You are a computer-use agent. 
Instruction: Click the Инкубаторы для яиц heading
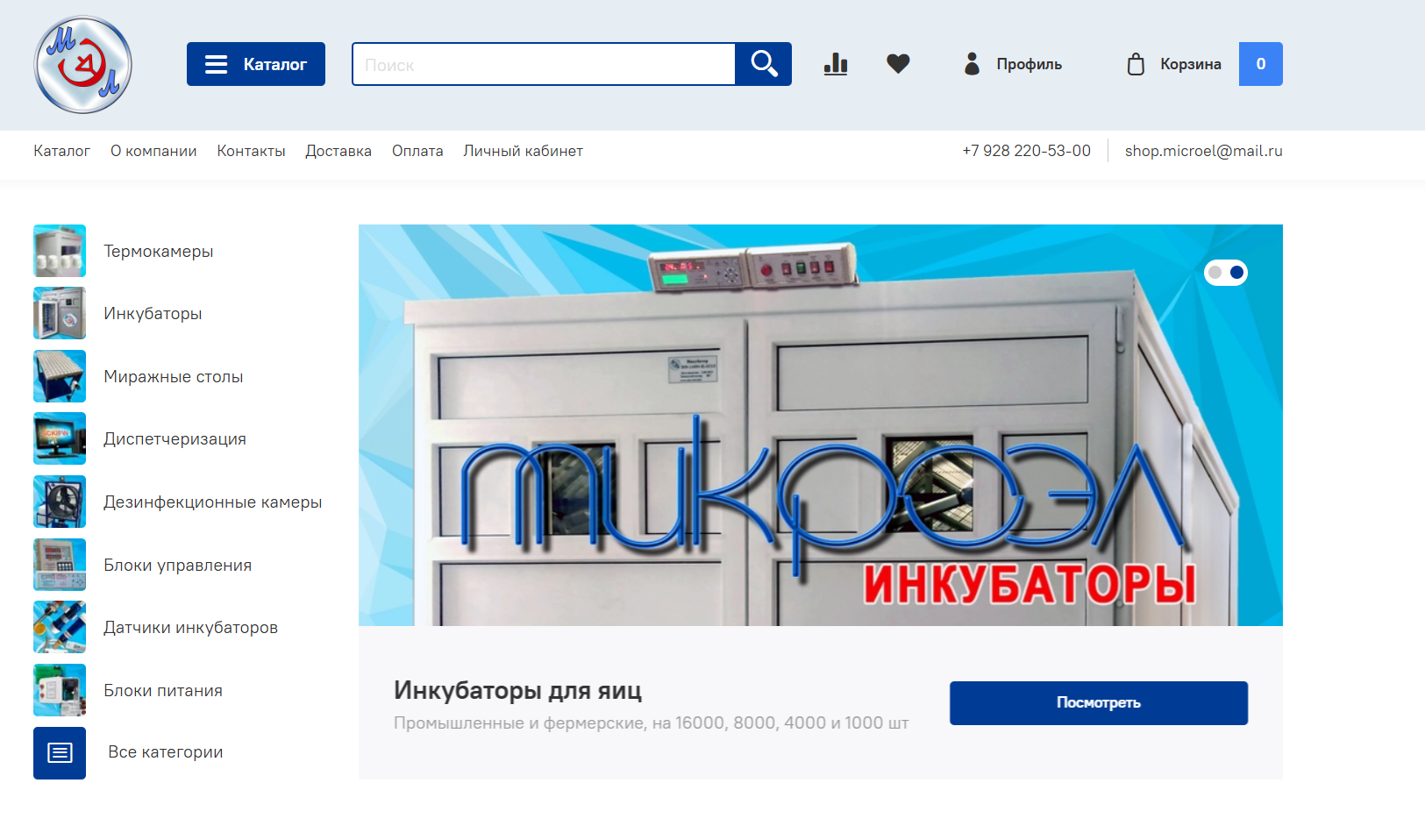(x=517, y=690)
